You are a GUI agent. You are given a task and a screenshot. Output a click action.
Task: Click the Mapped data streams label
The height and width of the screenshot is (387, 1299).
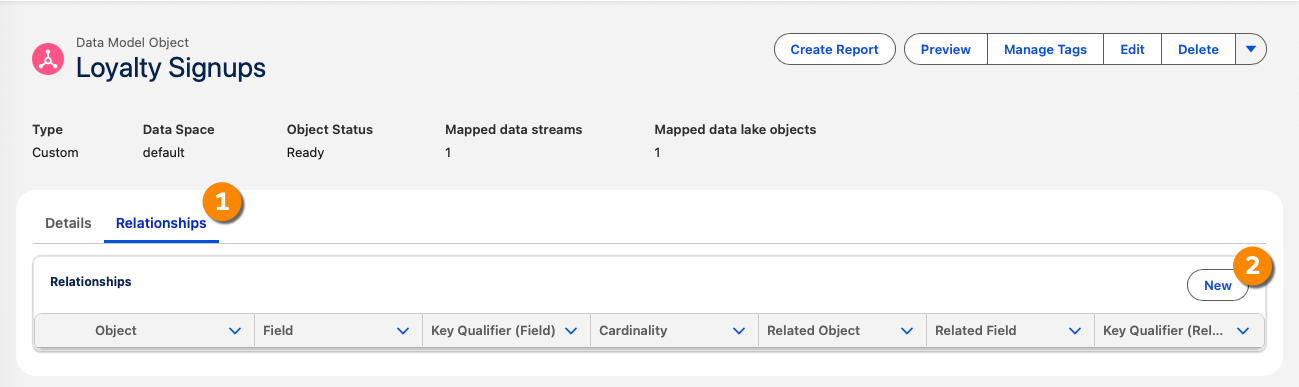[x=513, y=130]
